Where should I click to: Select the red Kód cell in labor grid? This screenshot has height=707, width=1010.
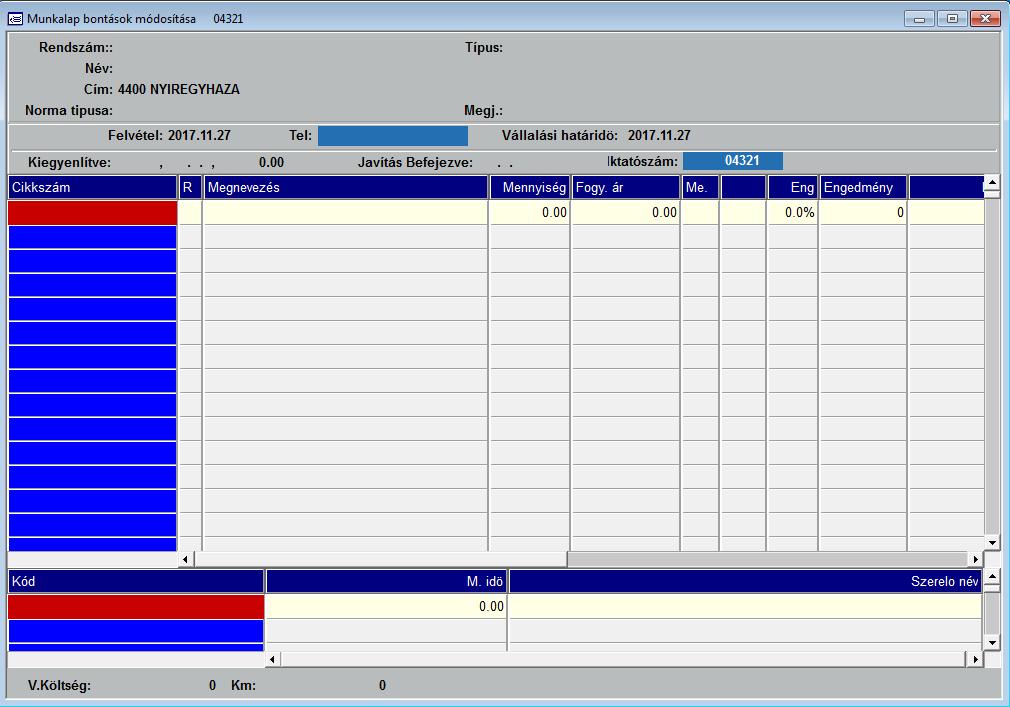click(136, 607)
